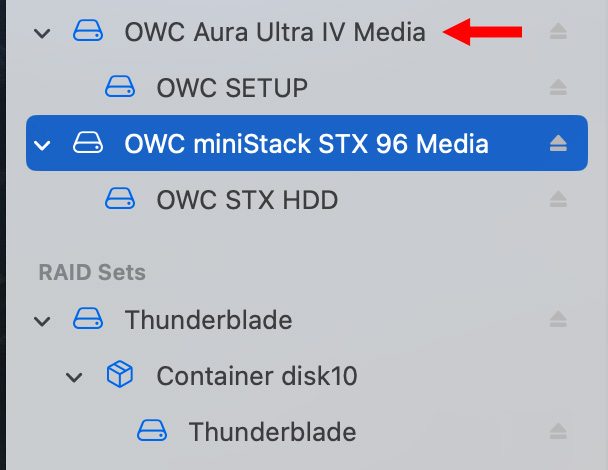This screenshot has width=608, height=470.
Task: Select OWC Aura Ultra IV Media in sidebar
Action: click(x=275, y=33)
